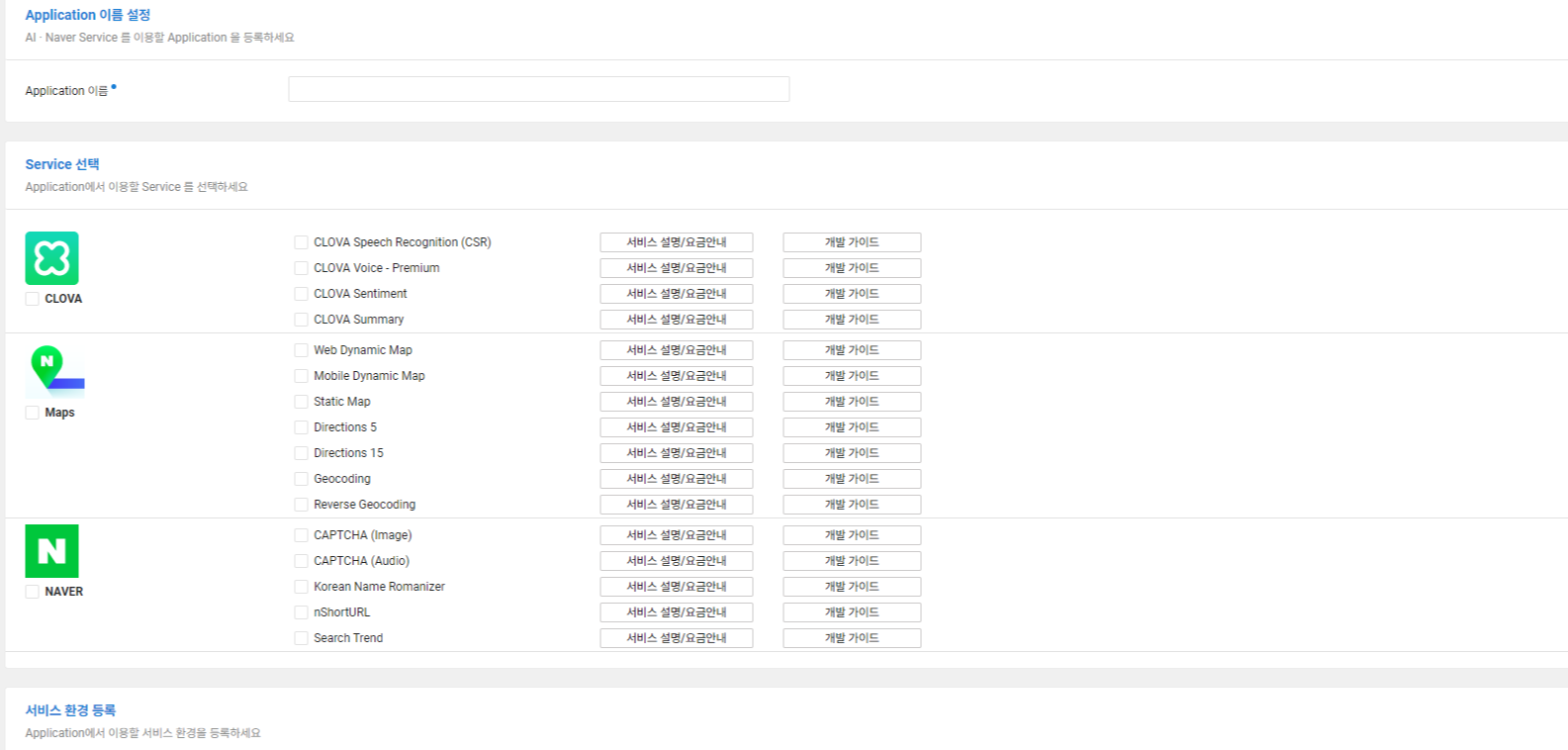Enable CLOVA Voice - Premium checkbox
Image resolution: width=1568 pixels, height=750 pixels.
(301, 268)
